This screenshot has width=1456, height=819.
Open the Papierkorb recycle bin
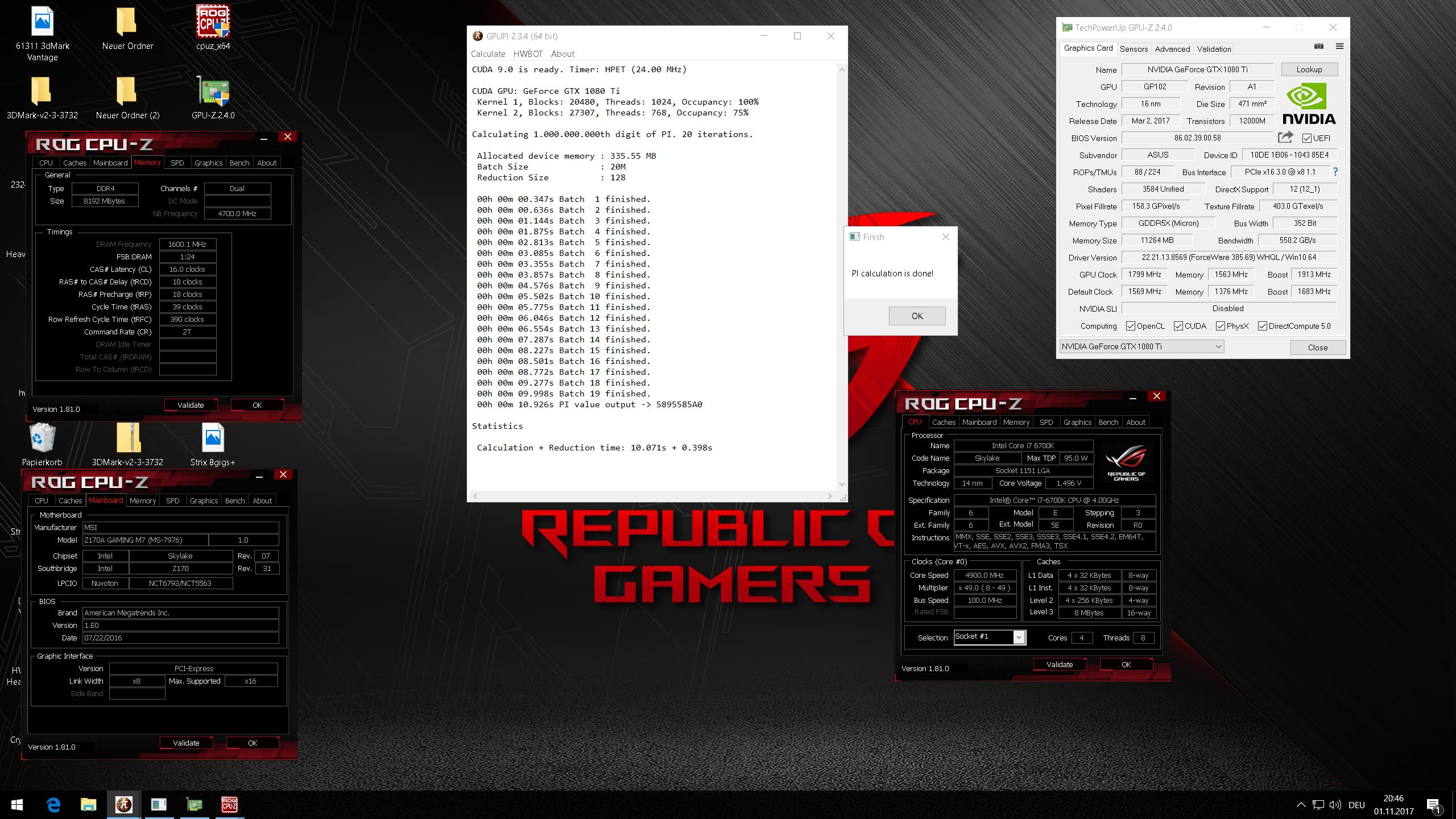tap(42, 445)
